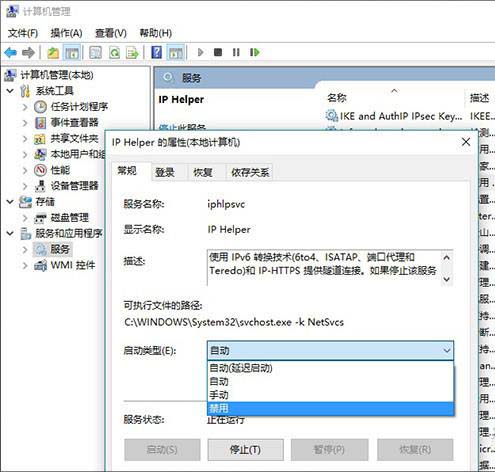495x472 pixels.
Task: Select 设备管理器 in the tree
Action: pyautogui.click(x=74, y=186)
